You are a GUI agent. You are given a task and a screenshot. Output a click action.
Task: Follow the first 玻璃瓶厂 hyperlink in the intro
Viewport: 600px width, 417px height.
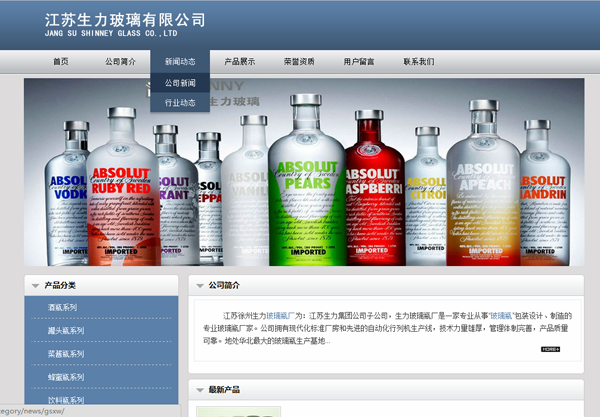click(280, 316)
